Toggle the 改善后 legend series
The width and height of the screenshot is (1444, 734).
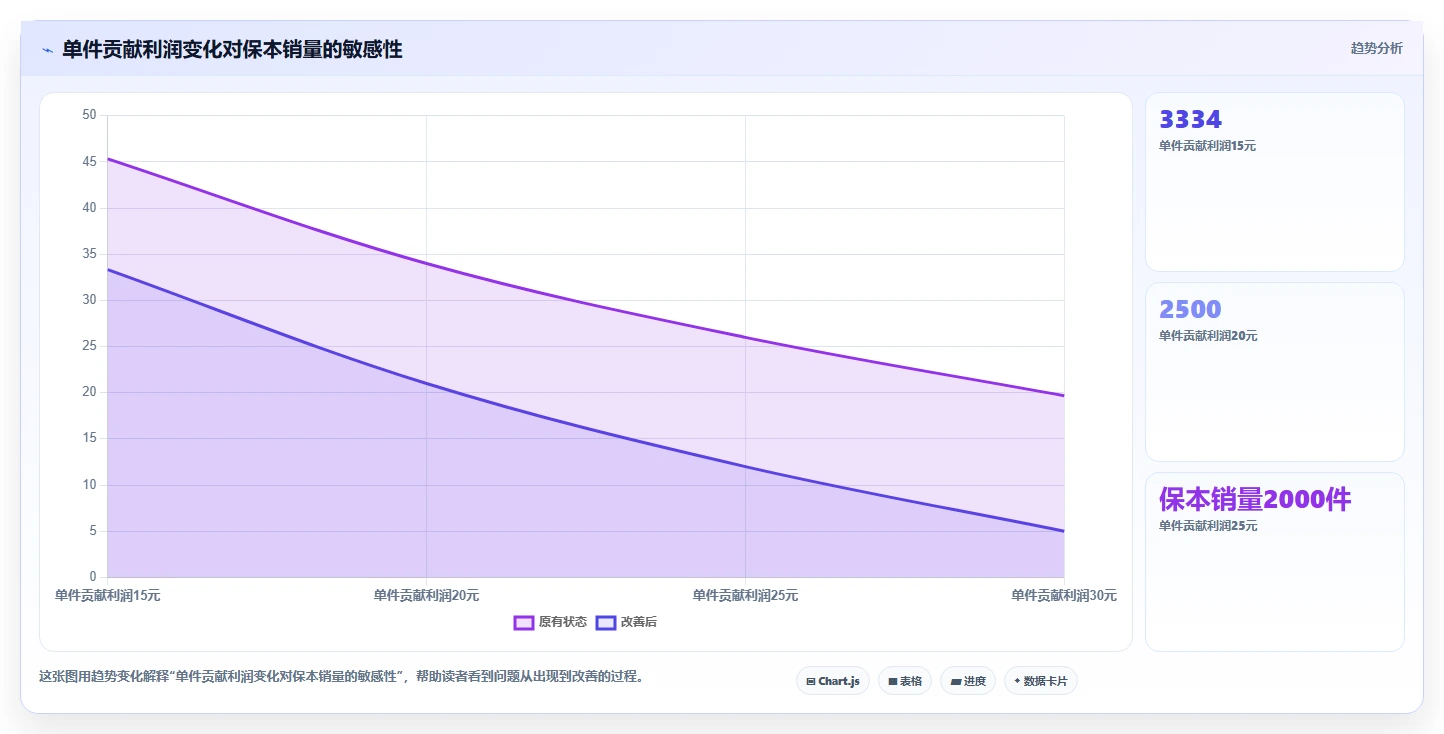626,622
